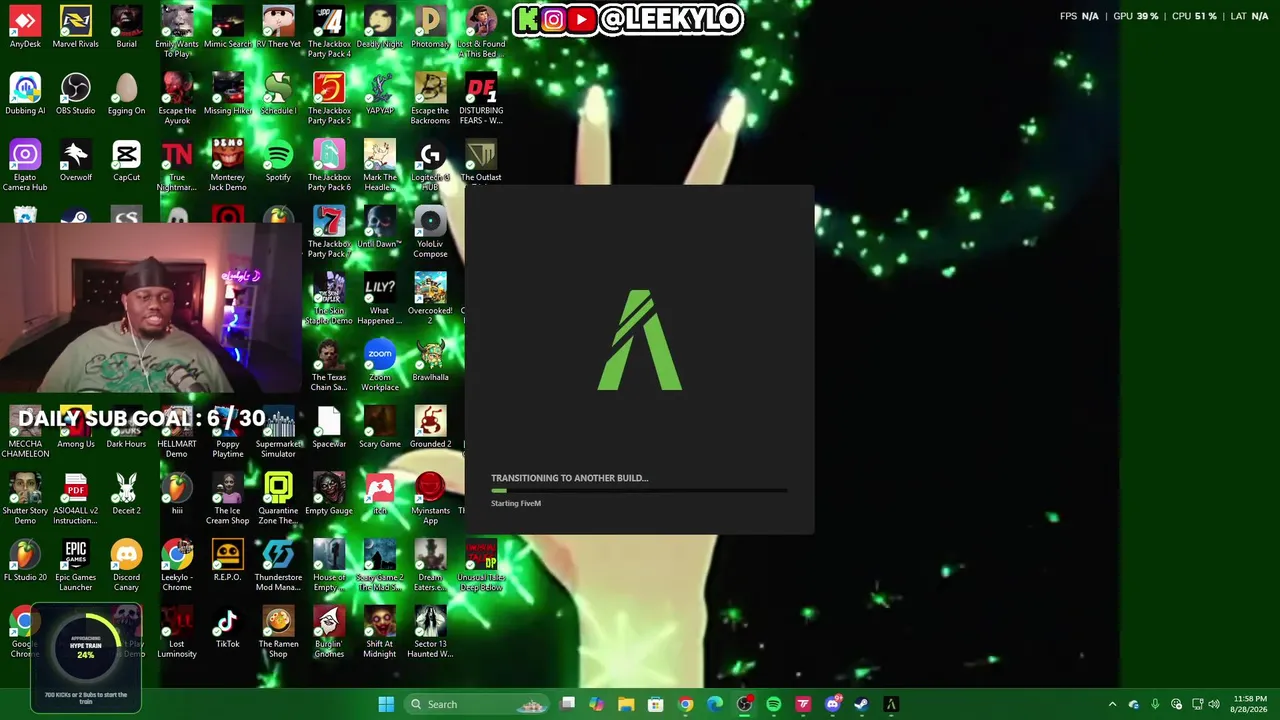Switch to Discord on the taskbar
Screen dimensions: 1280x720
point(832,704)
